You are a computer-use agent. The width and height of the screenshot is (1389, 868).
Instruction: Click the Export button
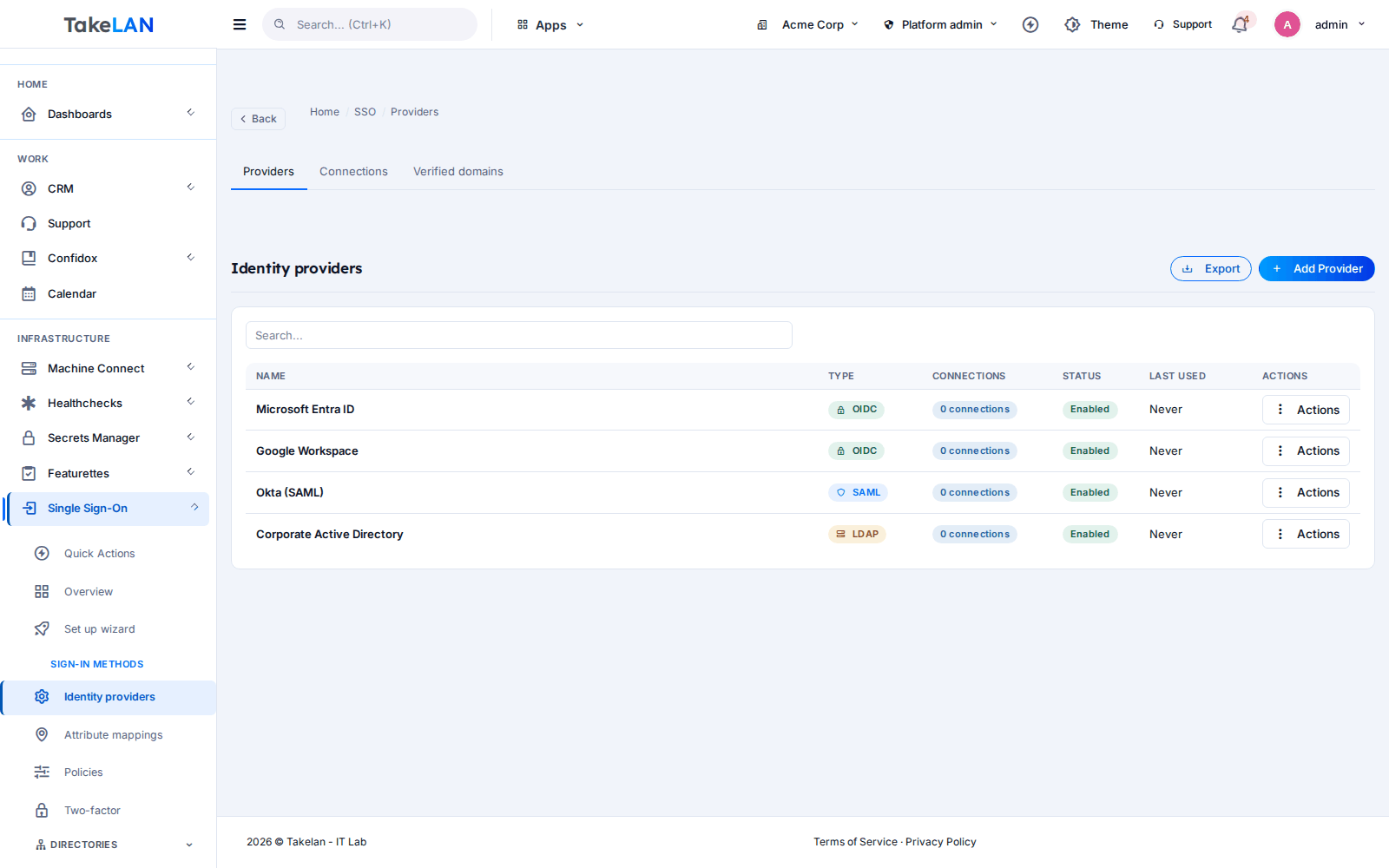[x=1211, y=268]
